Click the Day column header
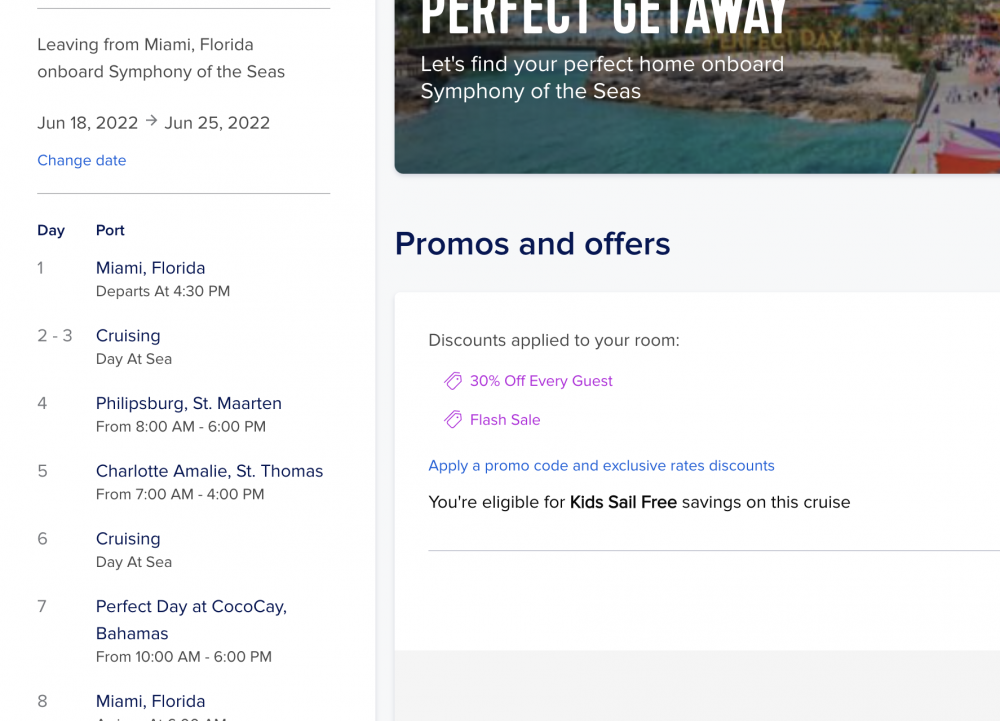1000x721 pixels. tap(51, 230)
